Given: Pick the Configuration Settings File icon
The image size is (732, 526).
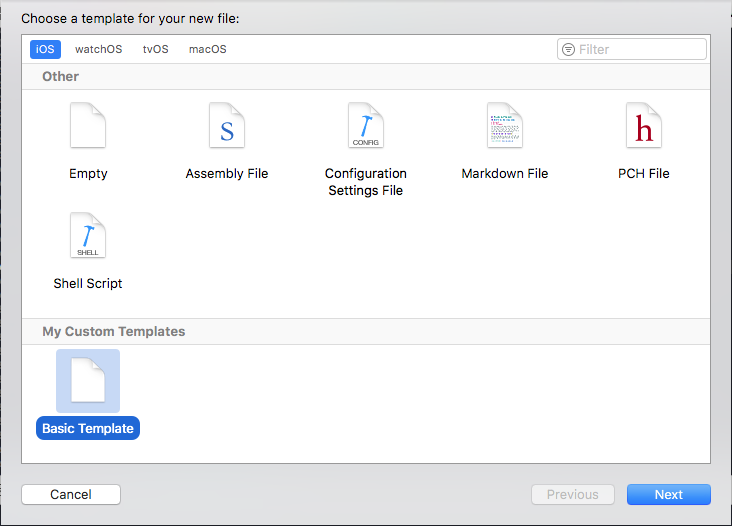Looking at the screenshot, I should [x=366, y=127].
